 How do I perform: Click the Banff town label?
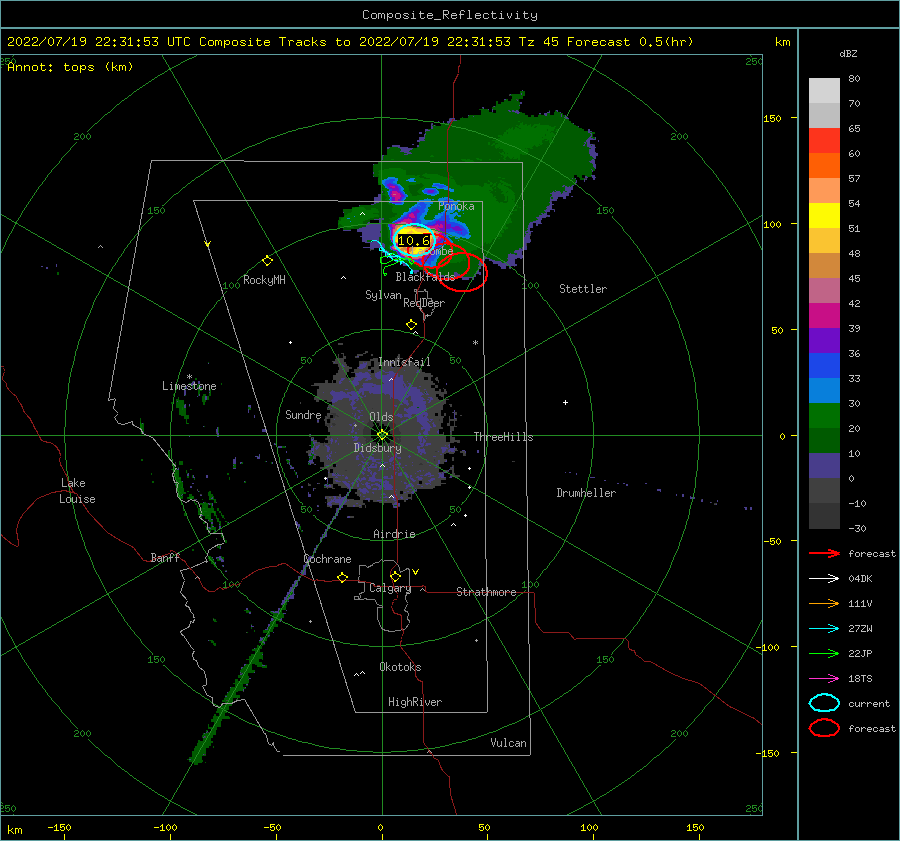(x=165, y=557)
